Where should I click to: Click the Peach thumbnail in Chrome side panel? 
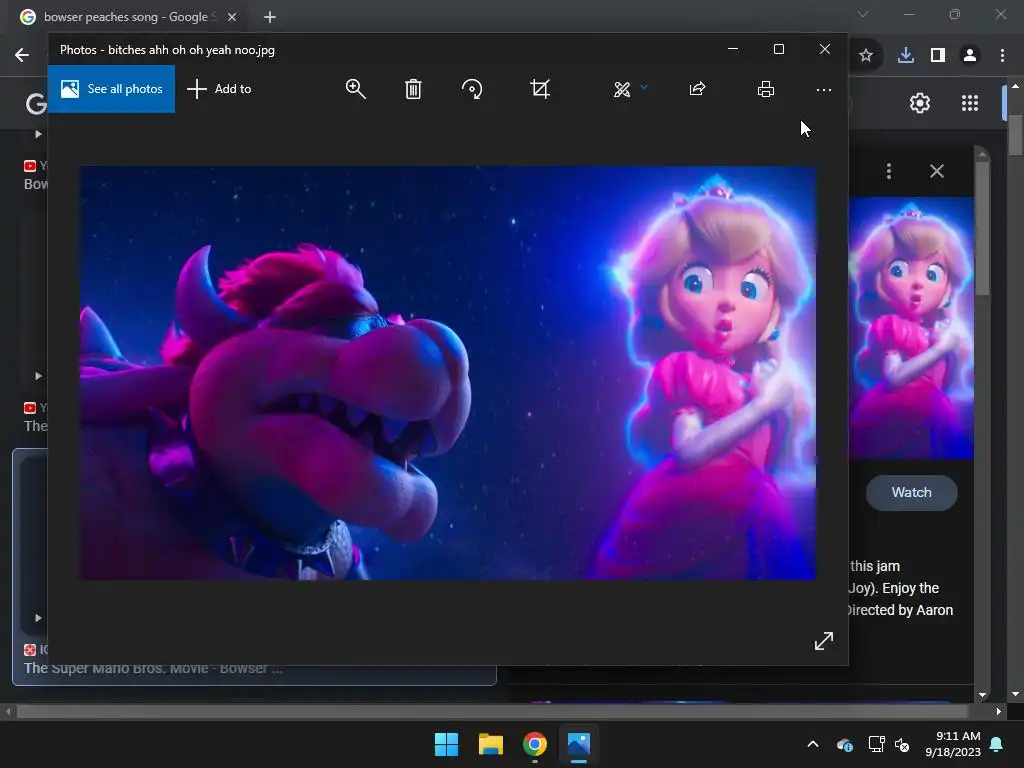click(x=911, y=328)
